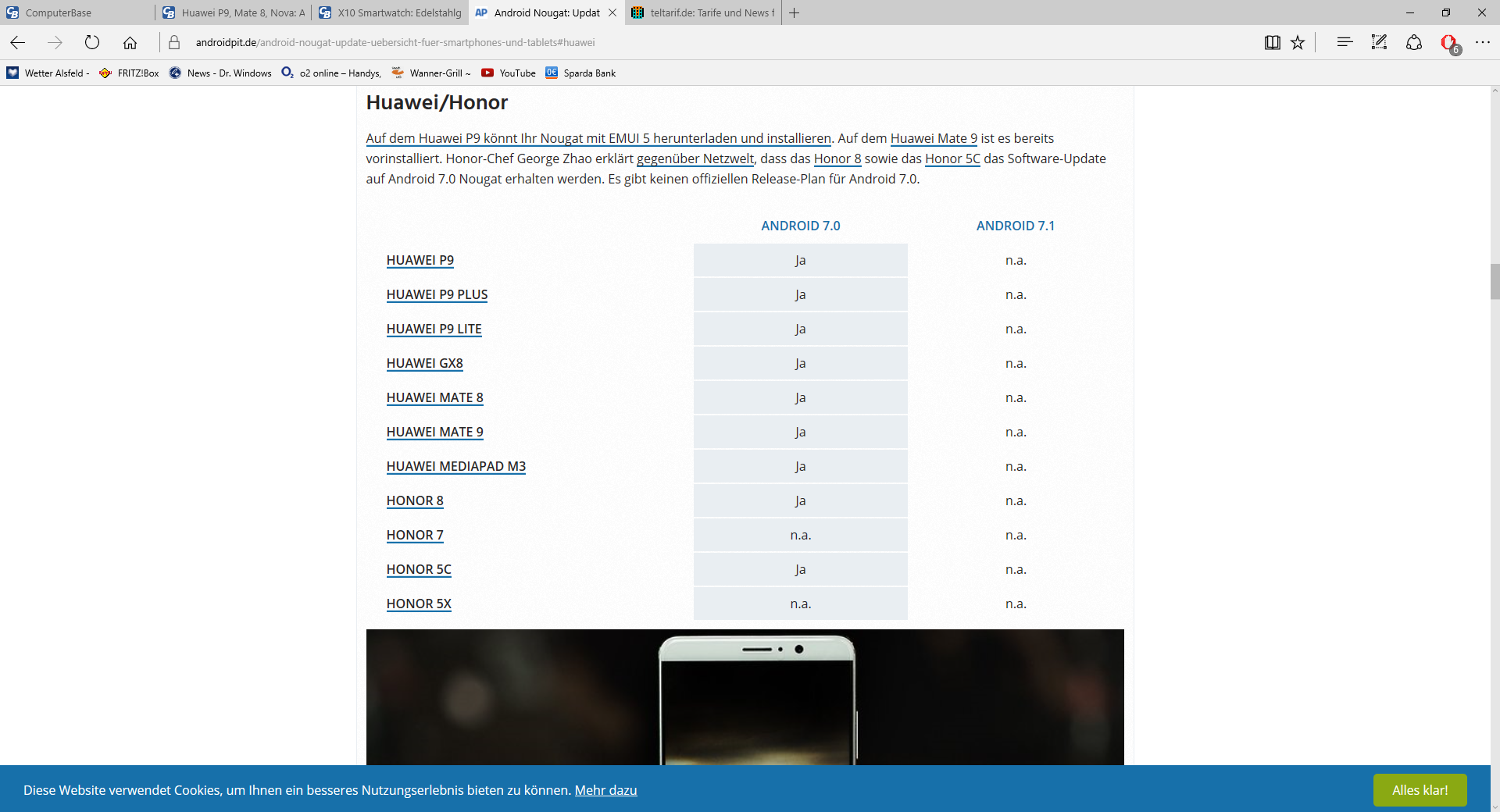Switch to X10 Smartwatch tab
1500x812 pixels.
click(390, 12)
